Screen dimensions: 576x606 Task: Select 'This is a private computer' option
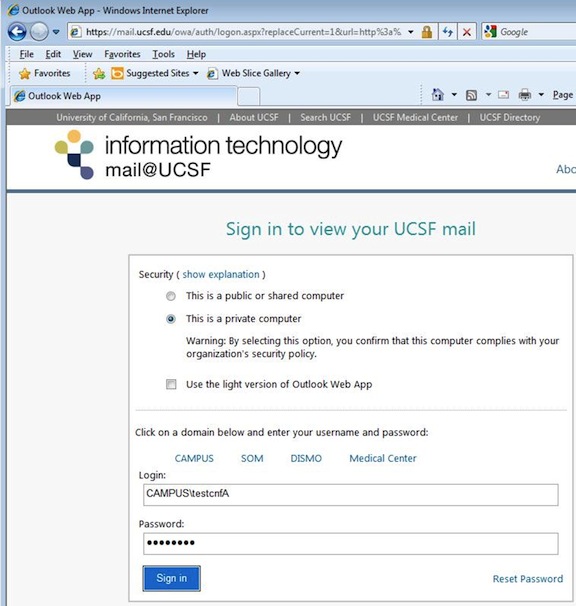pyautogui.click(x=170, y=319)
